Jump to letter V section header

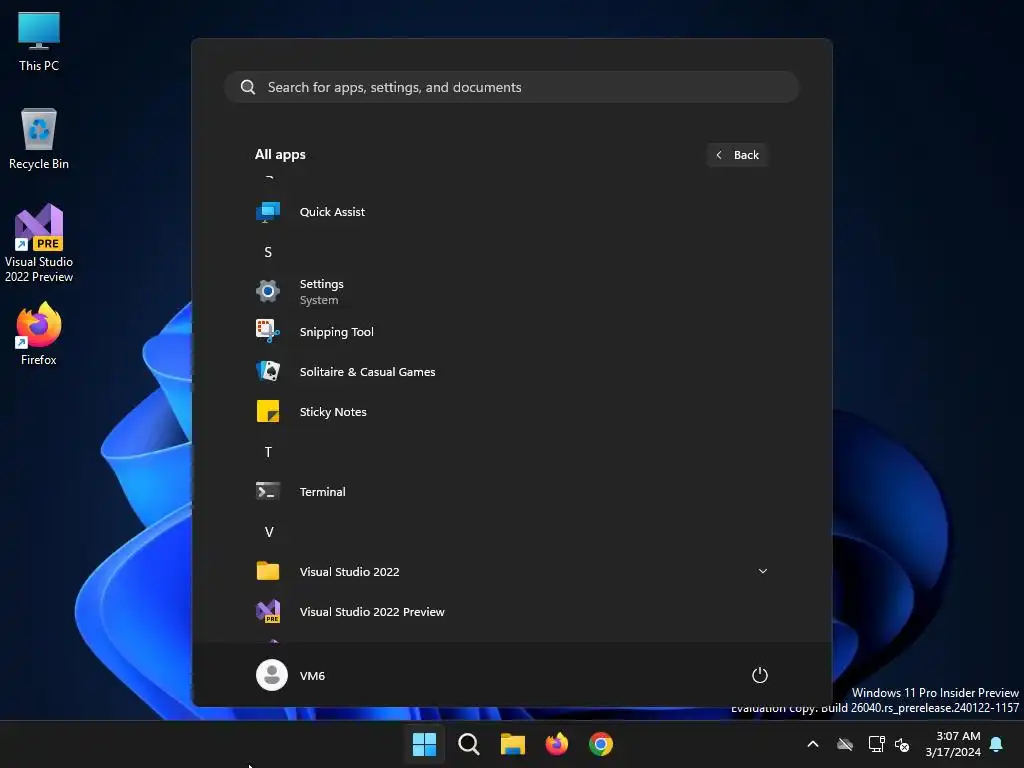(x=268, y=532)
